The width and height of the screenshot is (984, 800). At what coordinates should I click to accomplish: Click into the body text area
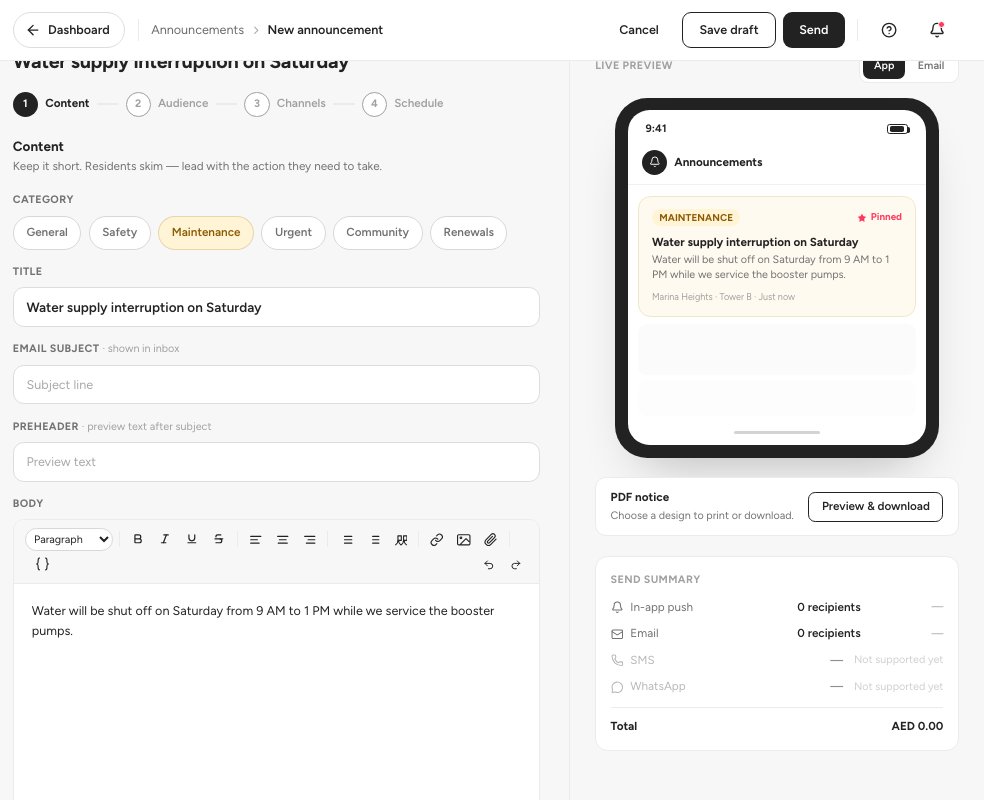pos(276,690)
